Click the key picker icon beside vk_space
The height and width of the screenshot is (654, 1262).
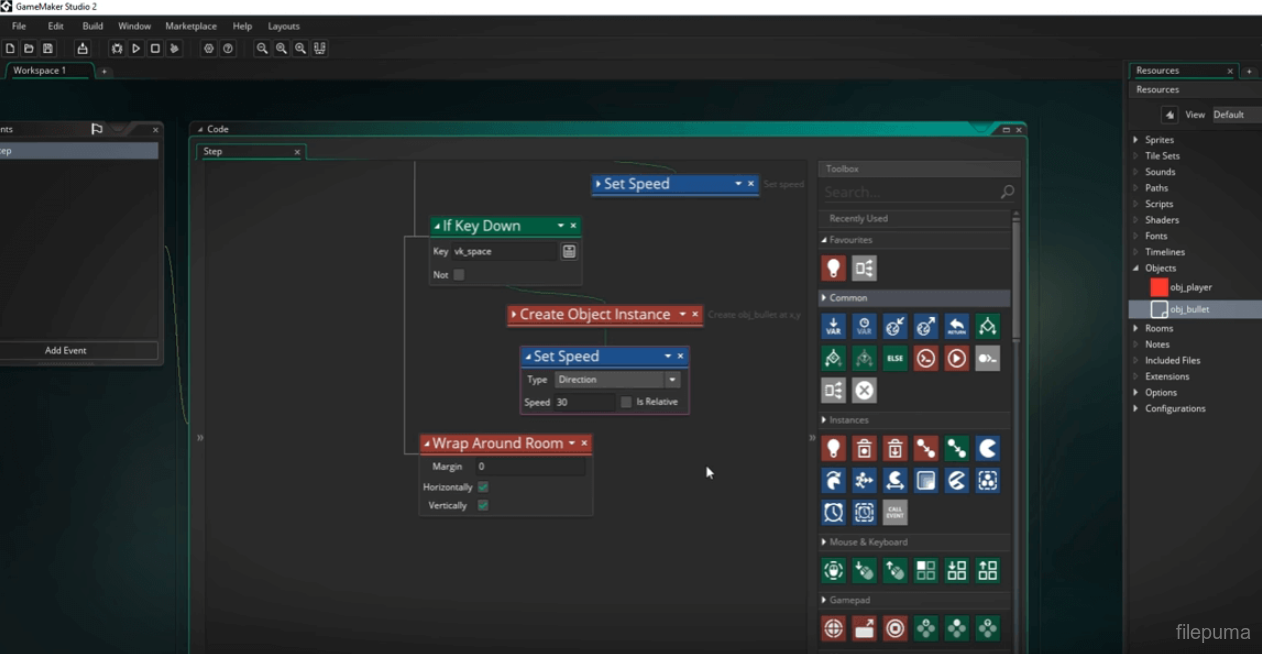569,252
